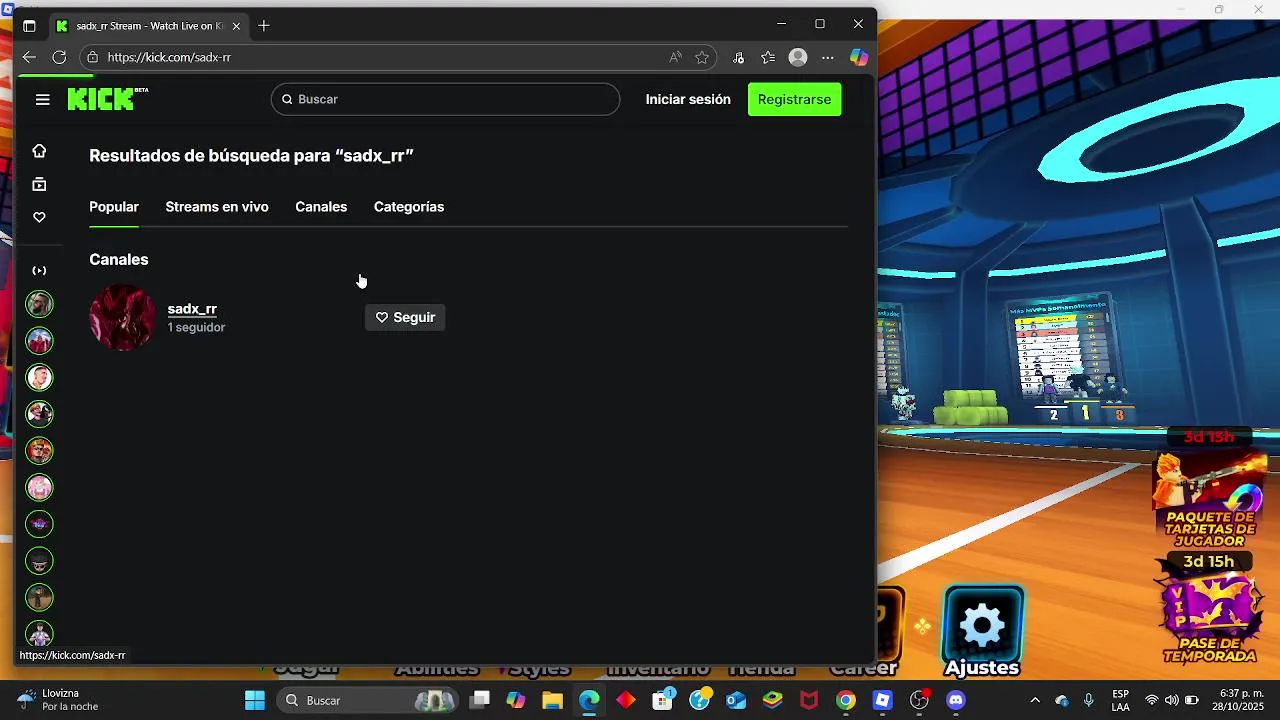The height and width of the screenshot is (720, 1280).
Task: Click the taskbar Buscar search box
Action: pos(368,700)
